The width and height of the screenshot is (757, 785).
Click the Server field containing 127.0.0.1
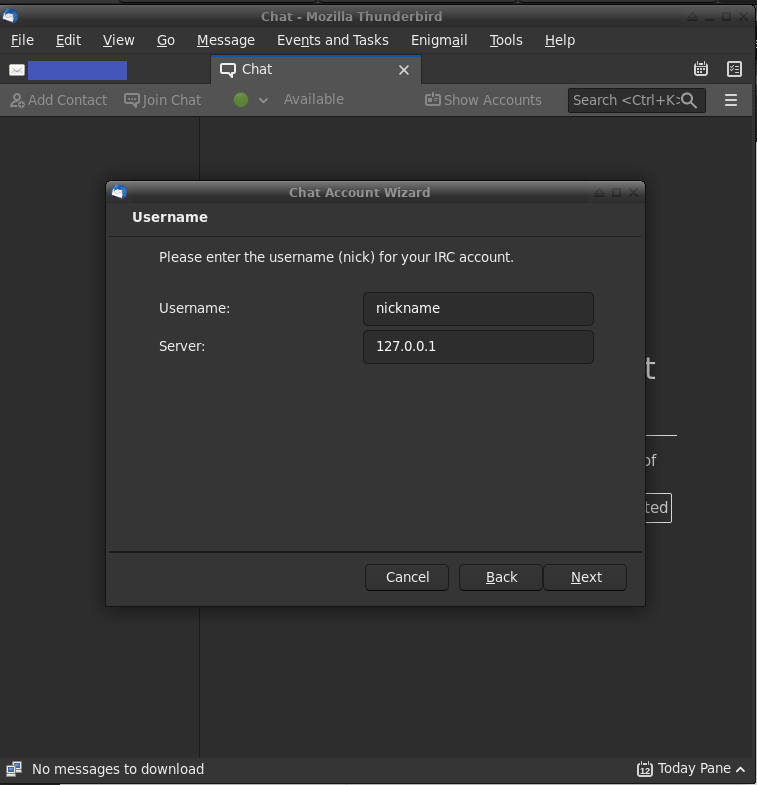click(x=478, y=347)
